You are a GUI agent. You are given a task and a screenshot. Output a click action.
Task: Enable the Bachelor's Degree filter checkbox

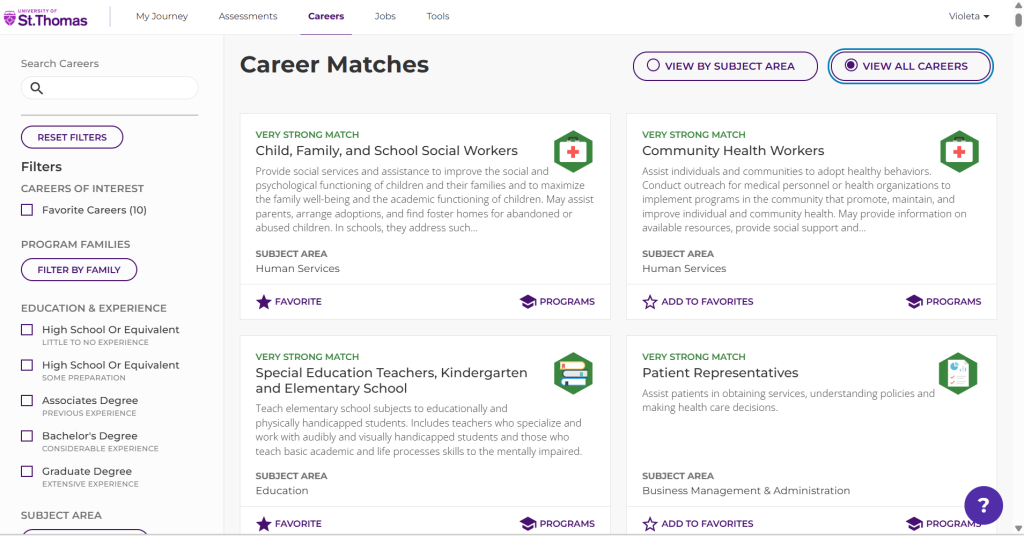pos(27,436)
